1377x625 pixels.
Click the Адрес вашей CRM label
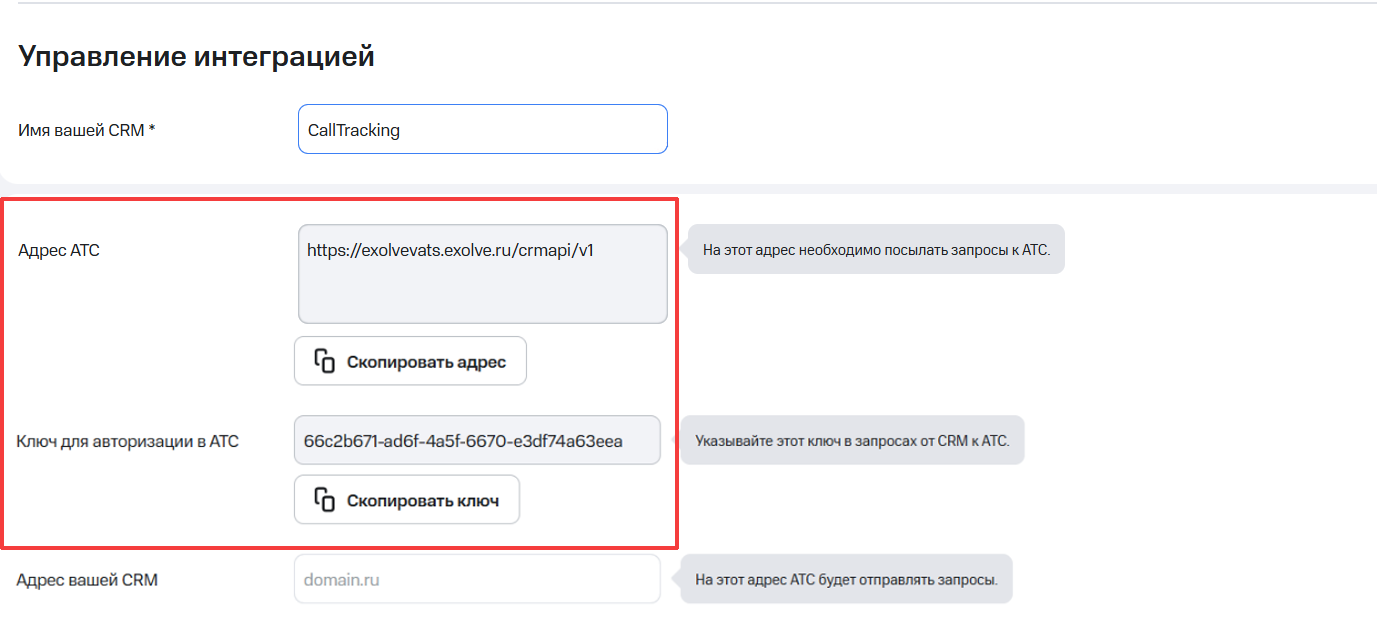[x=87, y=580]
